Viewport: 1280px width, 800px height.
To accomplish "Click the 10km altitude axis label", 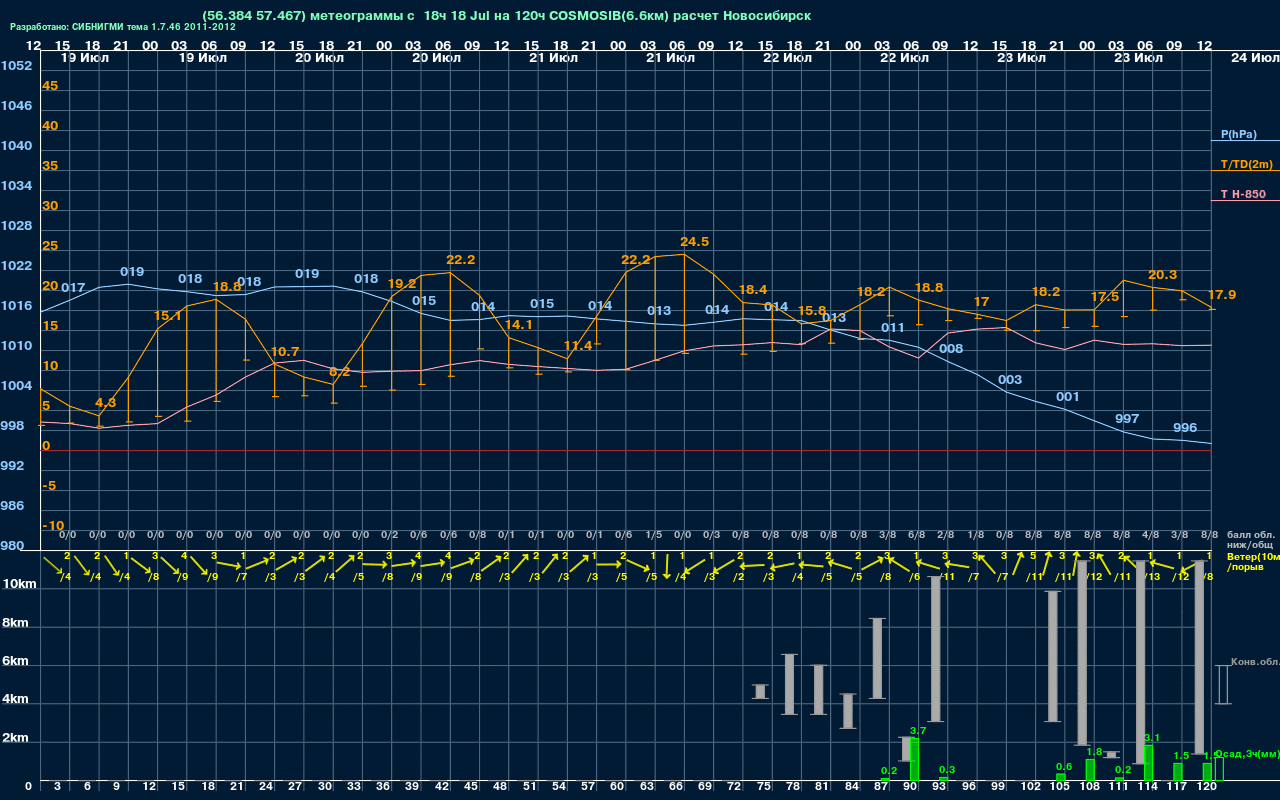I will (x=17, y=584).
